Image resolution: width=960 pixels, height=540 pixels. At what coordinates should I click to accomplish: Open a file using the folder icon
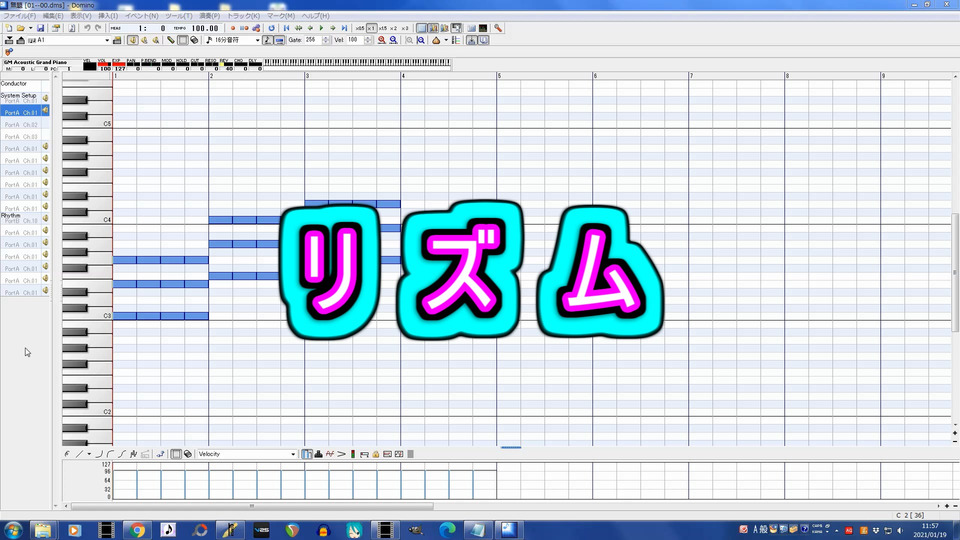20,28
